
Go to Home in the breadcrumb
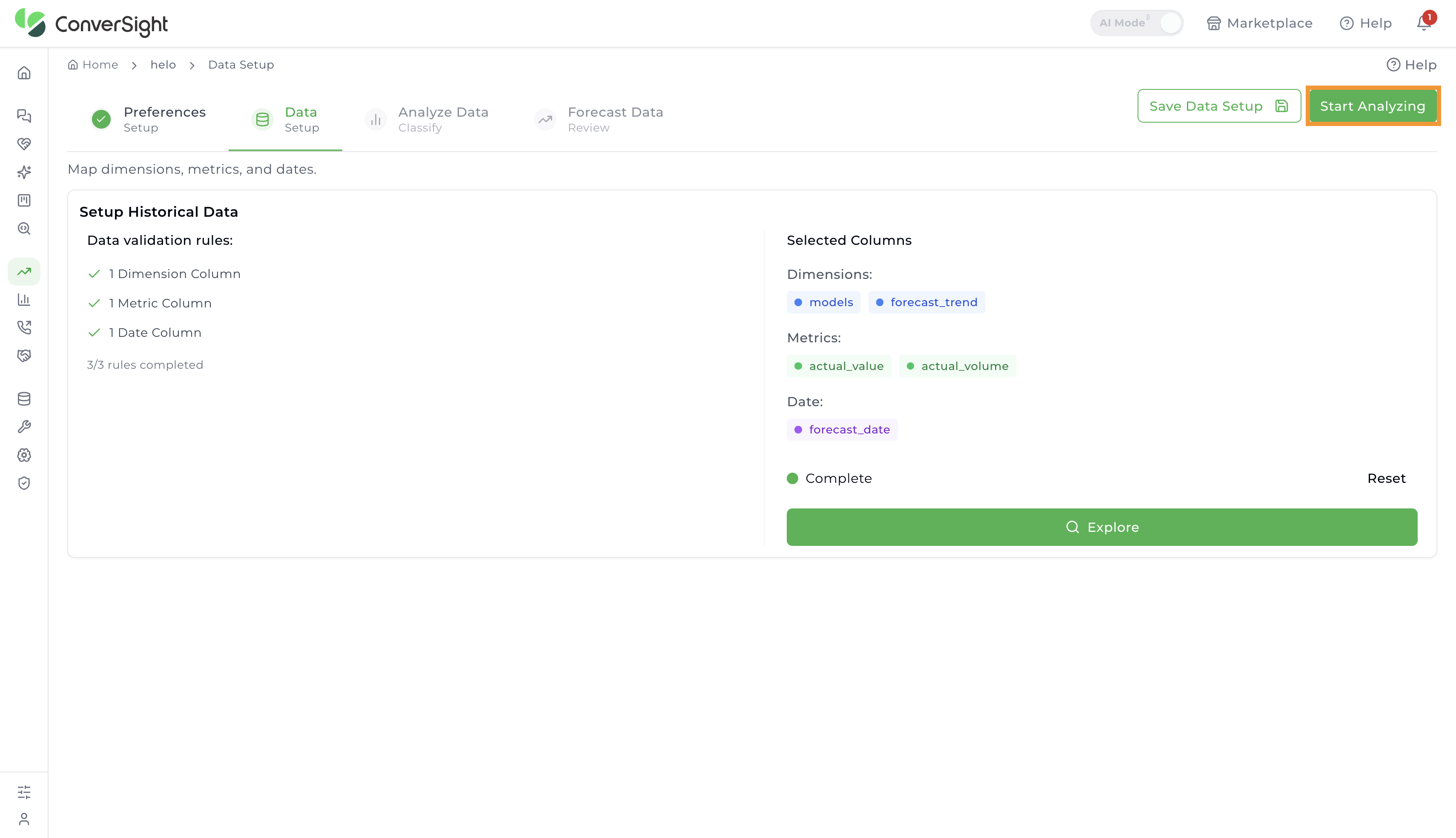(93, 64)
